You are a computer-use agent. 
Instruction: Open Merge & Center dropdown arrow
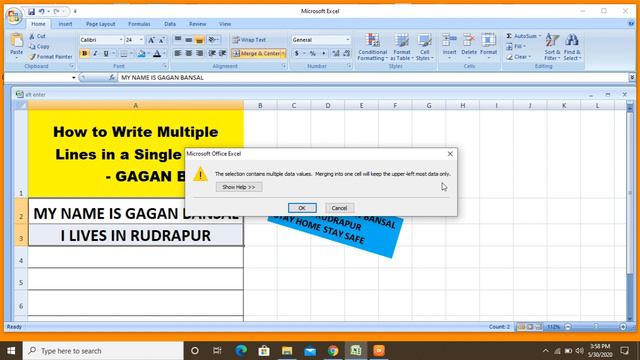coord(284,53)
